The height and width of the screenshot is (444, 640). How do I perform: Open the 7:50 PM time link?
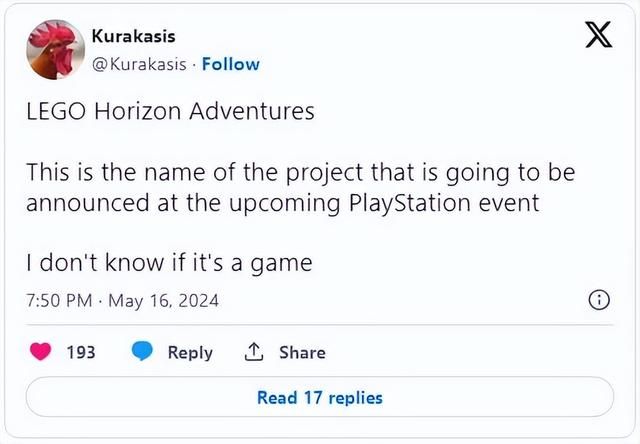tap(58, 300)
